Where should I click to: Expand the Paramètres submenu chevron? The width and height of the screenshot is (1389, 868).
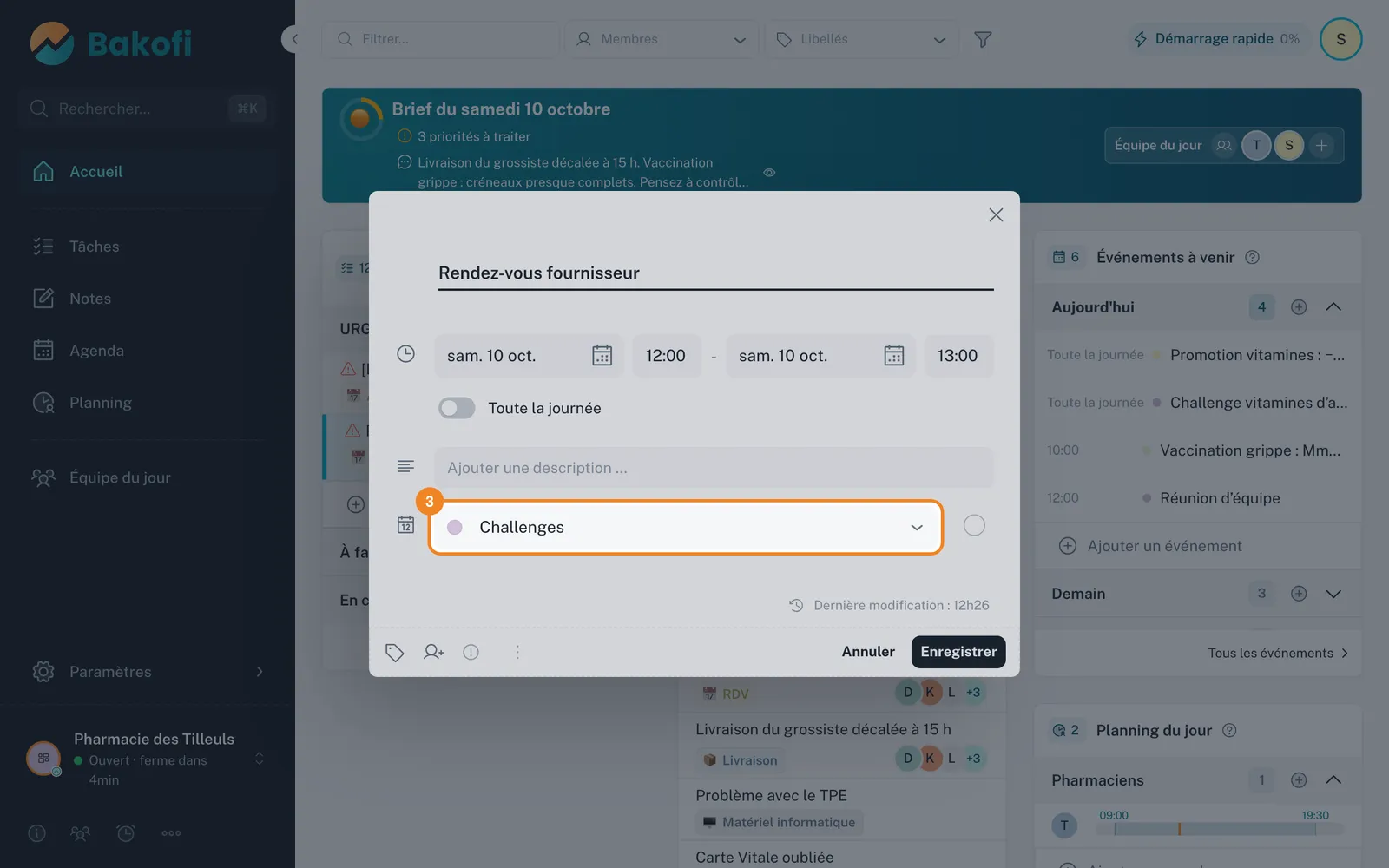click(260, 672)
